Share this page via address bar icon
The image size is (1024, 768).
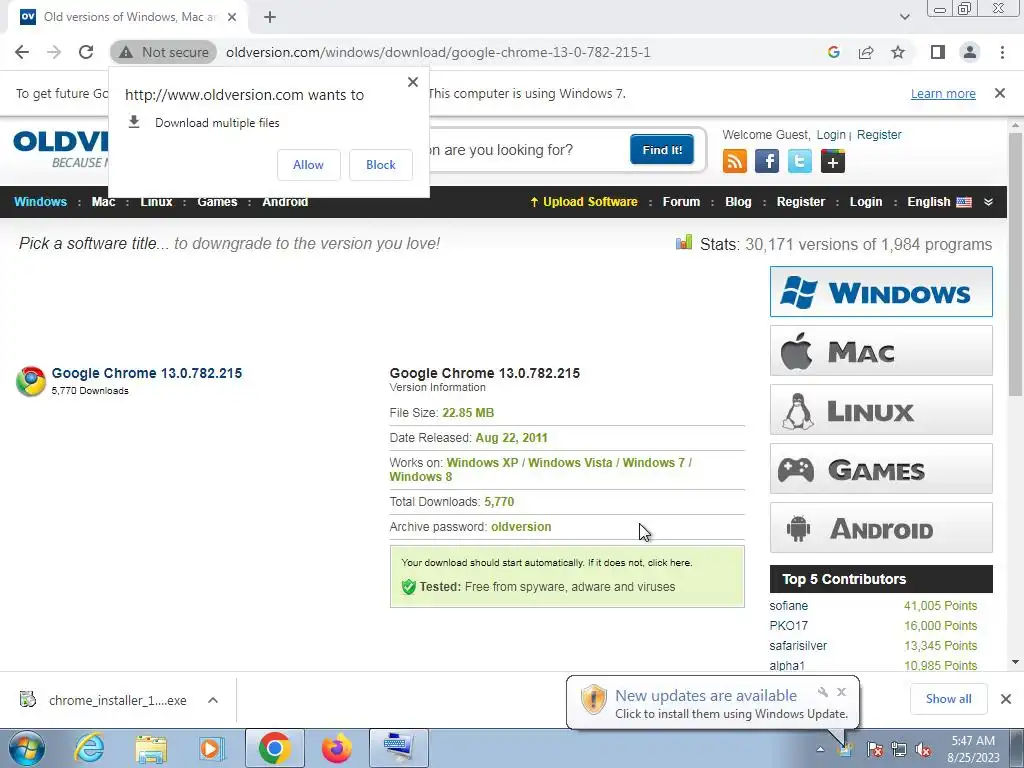click(x=866, y=52)
